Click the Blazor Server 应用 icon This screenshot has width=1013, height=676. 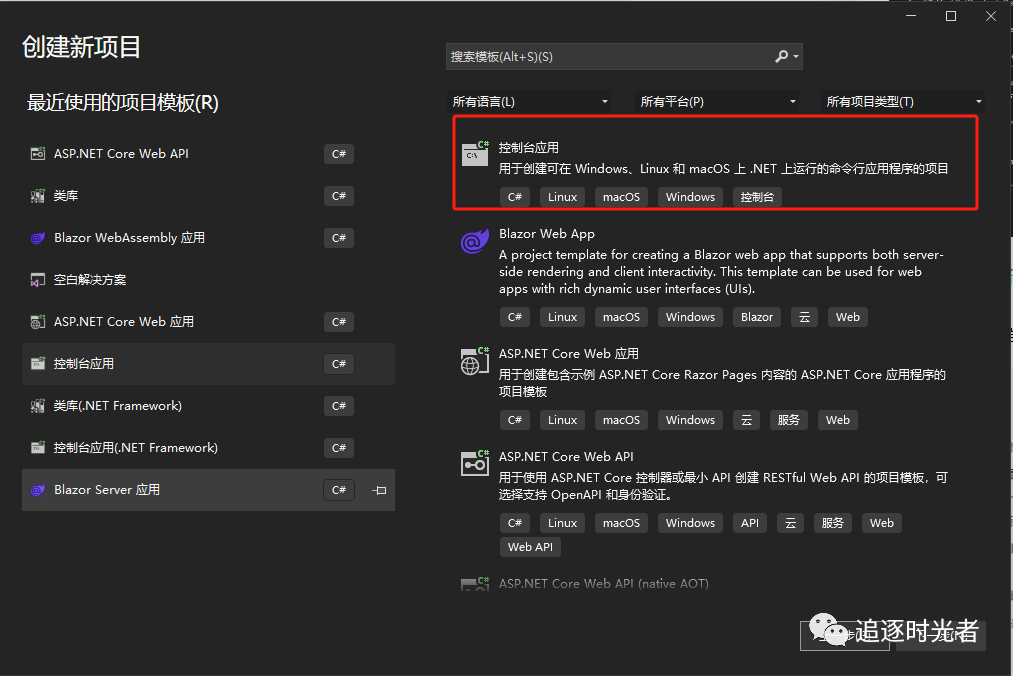click(x=38, y=490)
